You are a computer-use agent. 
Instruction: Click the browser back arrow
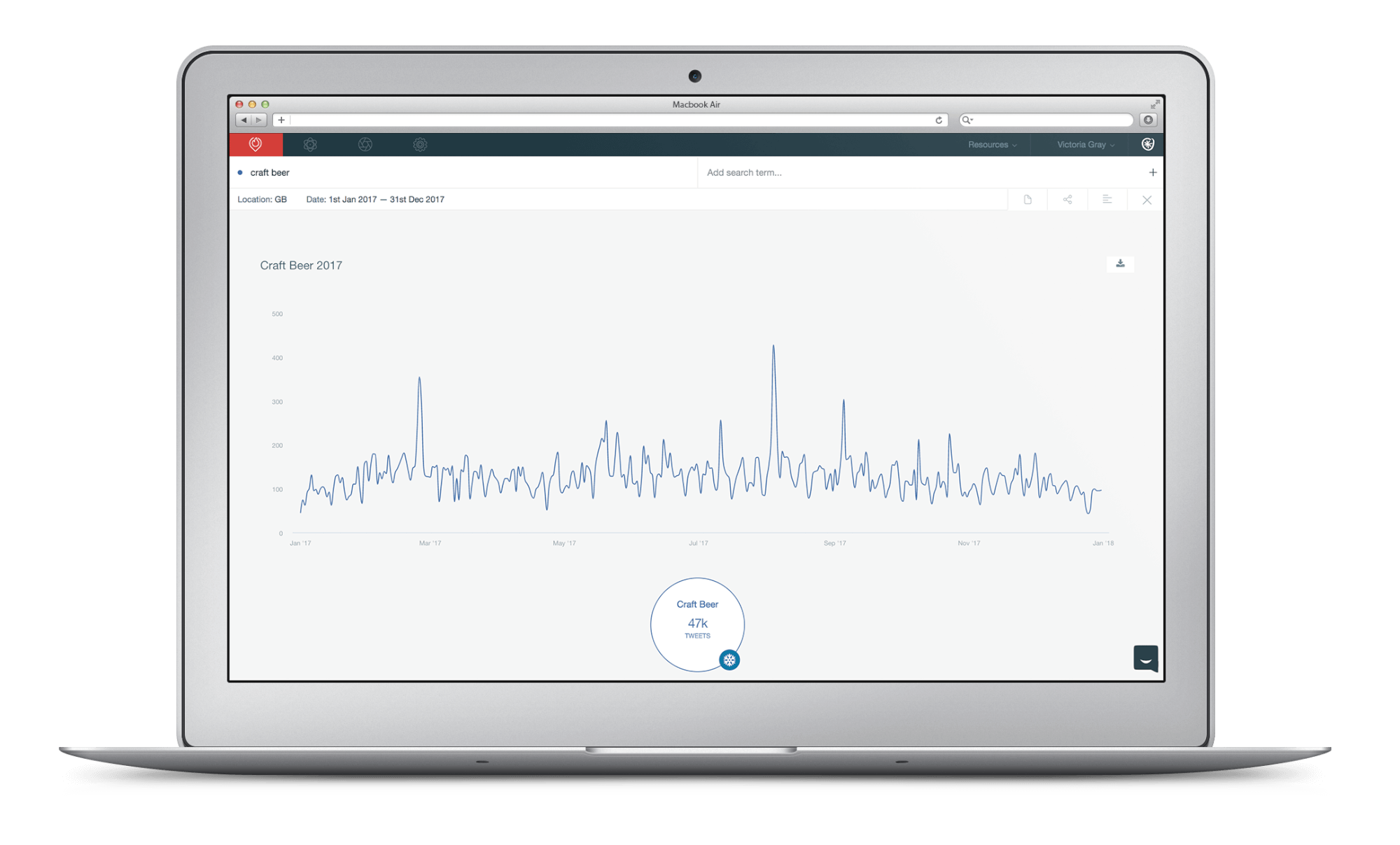[244, 120]
